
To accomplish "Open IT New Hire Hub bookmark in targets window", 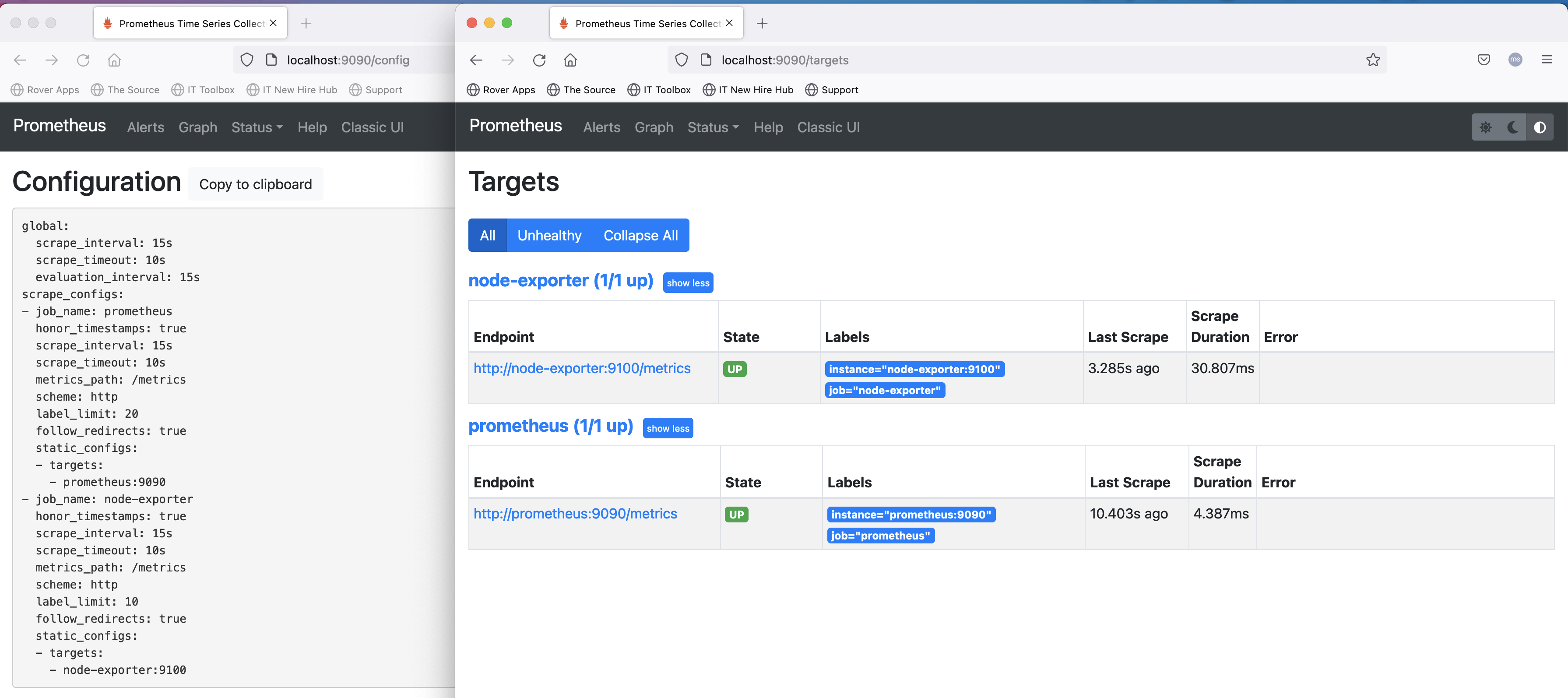I will (748, 89).
